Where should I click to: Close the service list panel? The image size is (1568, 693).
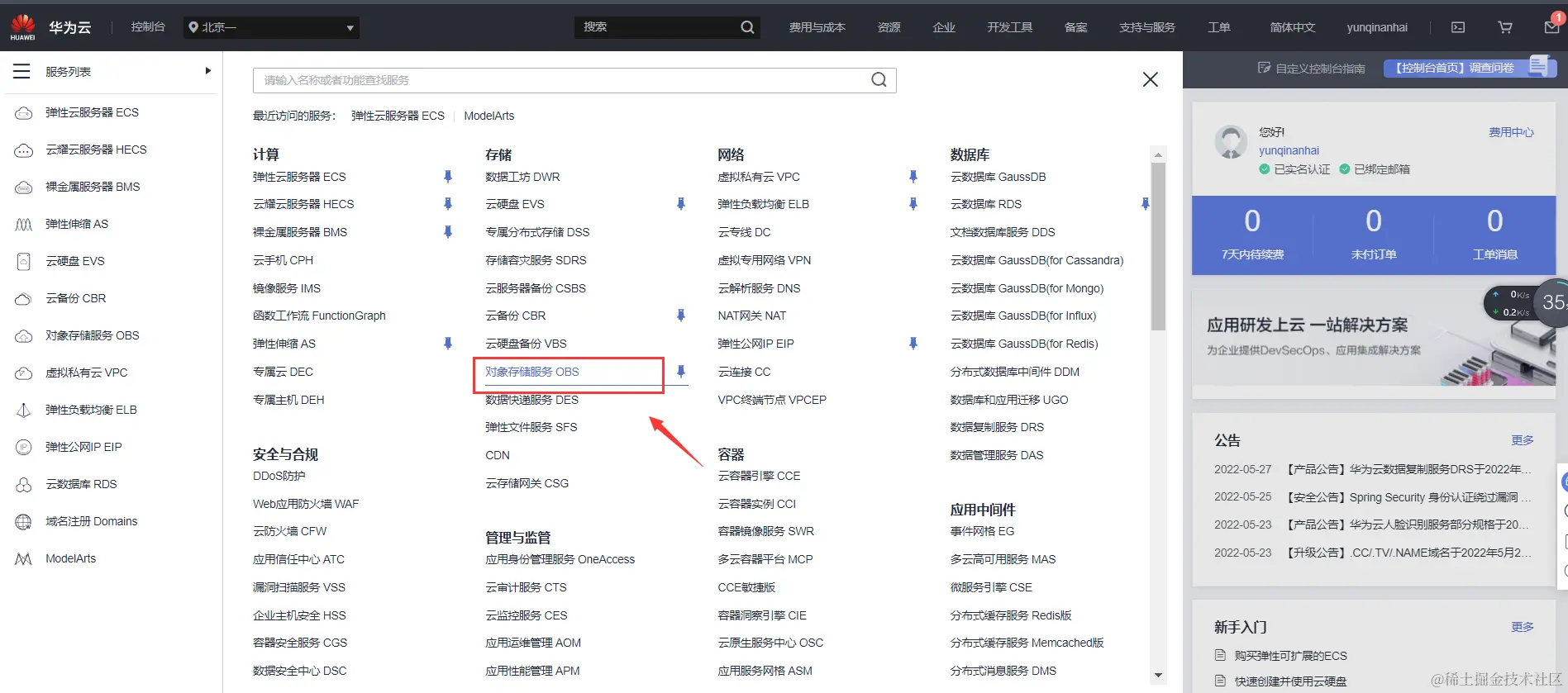click(1150, 79)
